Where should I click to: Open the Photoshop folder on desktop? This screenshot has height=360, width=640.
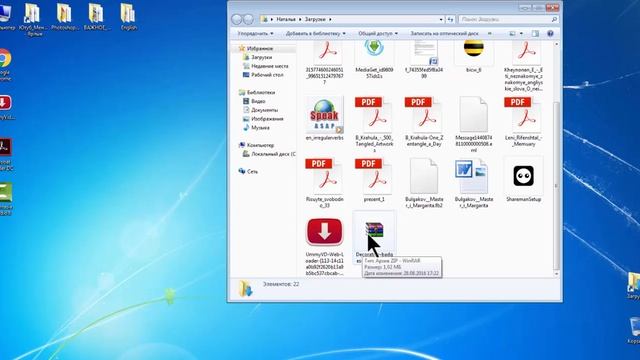[x=64, y=16]
